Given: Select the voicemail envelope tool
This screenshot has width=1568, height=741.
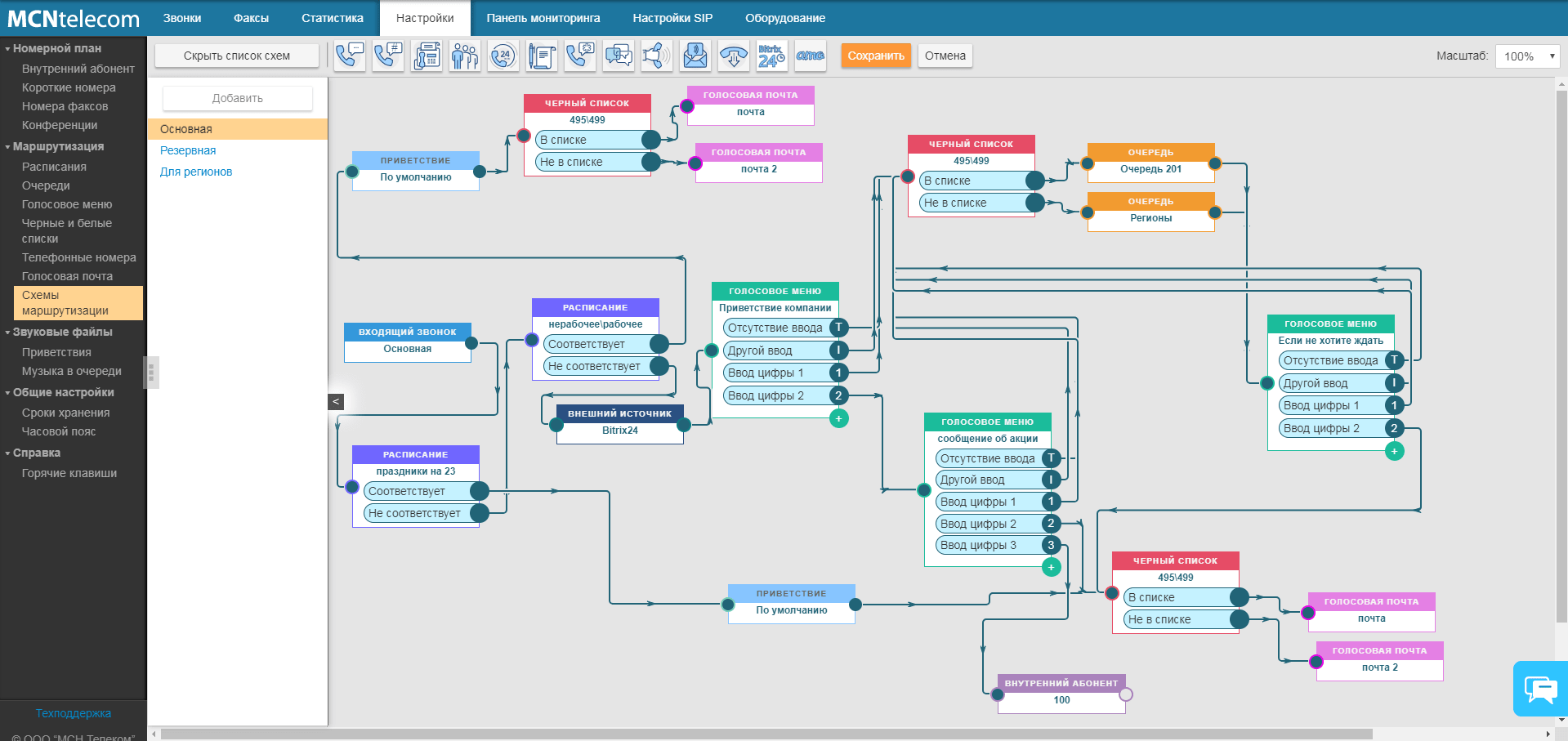Looking at the screenshot, I should click(695, 56).
